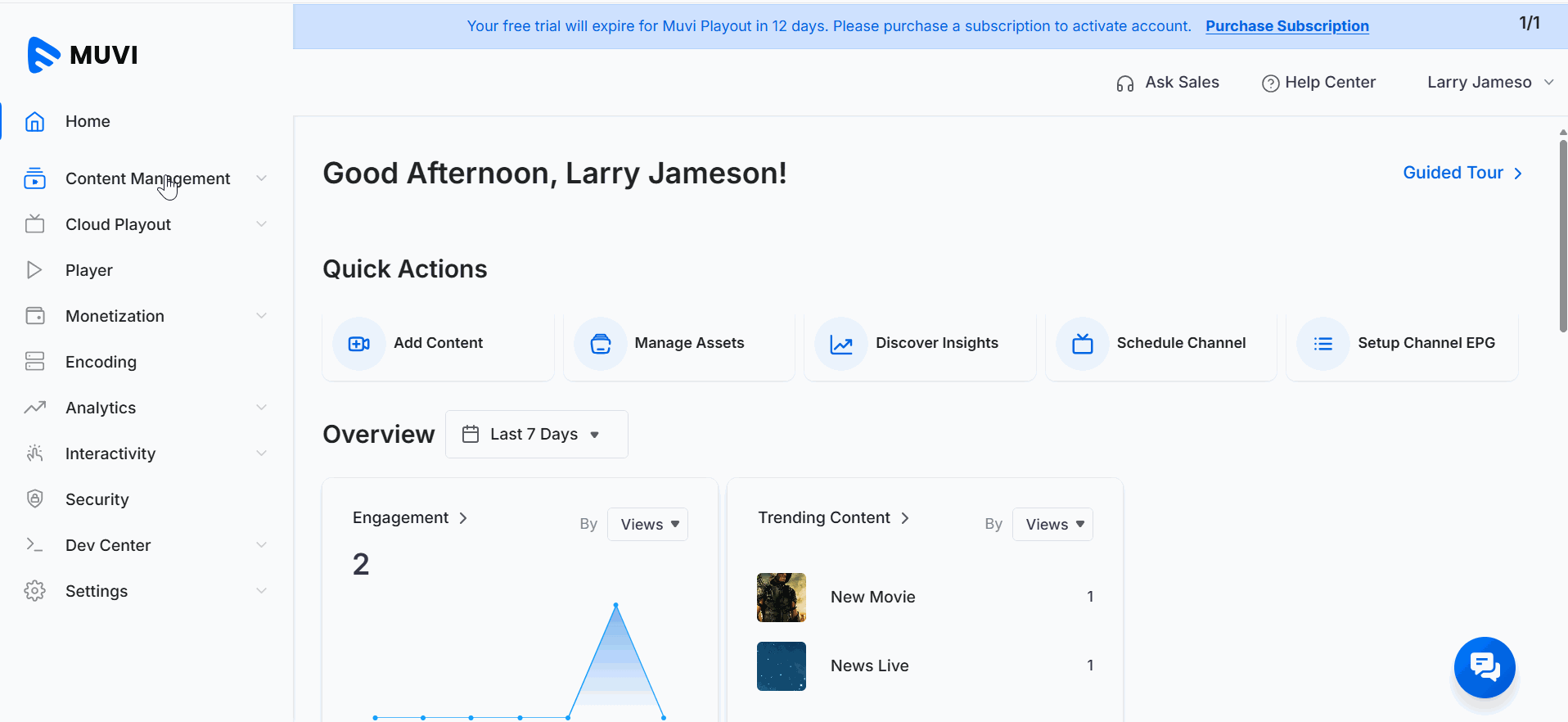Click the Manage Assets icon

tap(600, 344)
